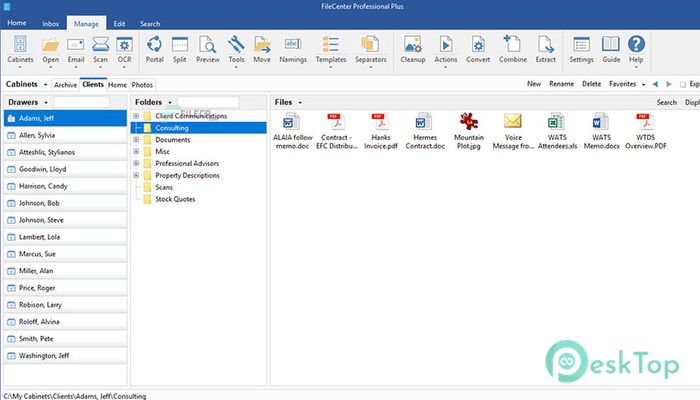Select the ALAIA follow memo.doc file
The width and height of the screenshot is (700, 400).
point(292,131)
